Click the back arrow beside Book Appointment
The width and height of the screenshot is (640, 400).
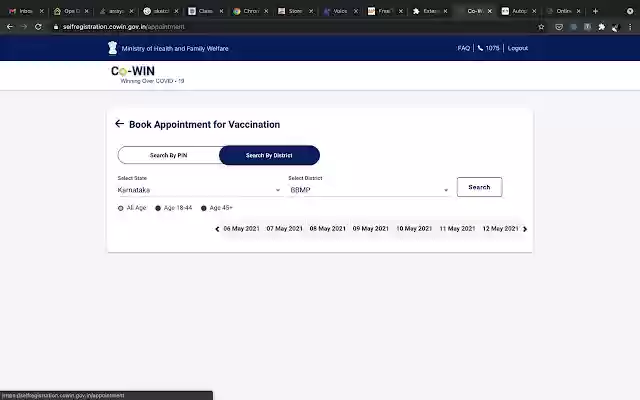pyautogui.click(x=119, y=124)
